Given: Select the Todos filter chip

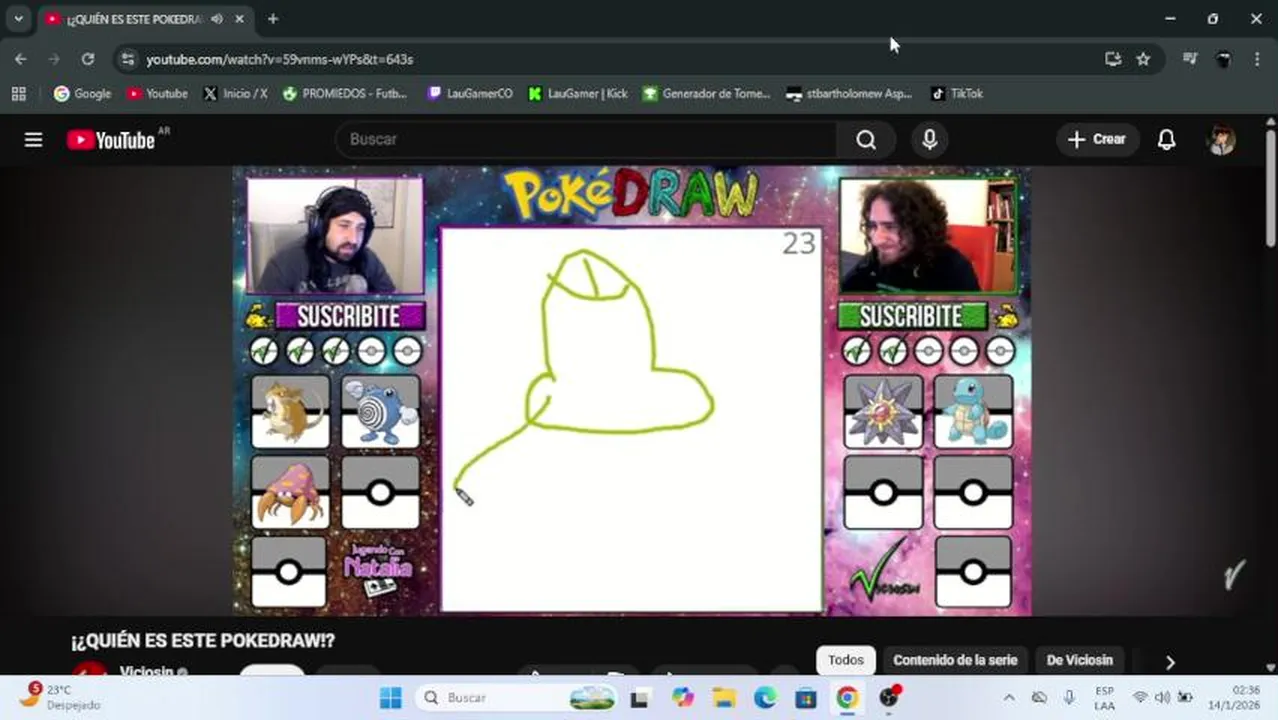Looking at the screenshot, I should tap(846, 660).
